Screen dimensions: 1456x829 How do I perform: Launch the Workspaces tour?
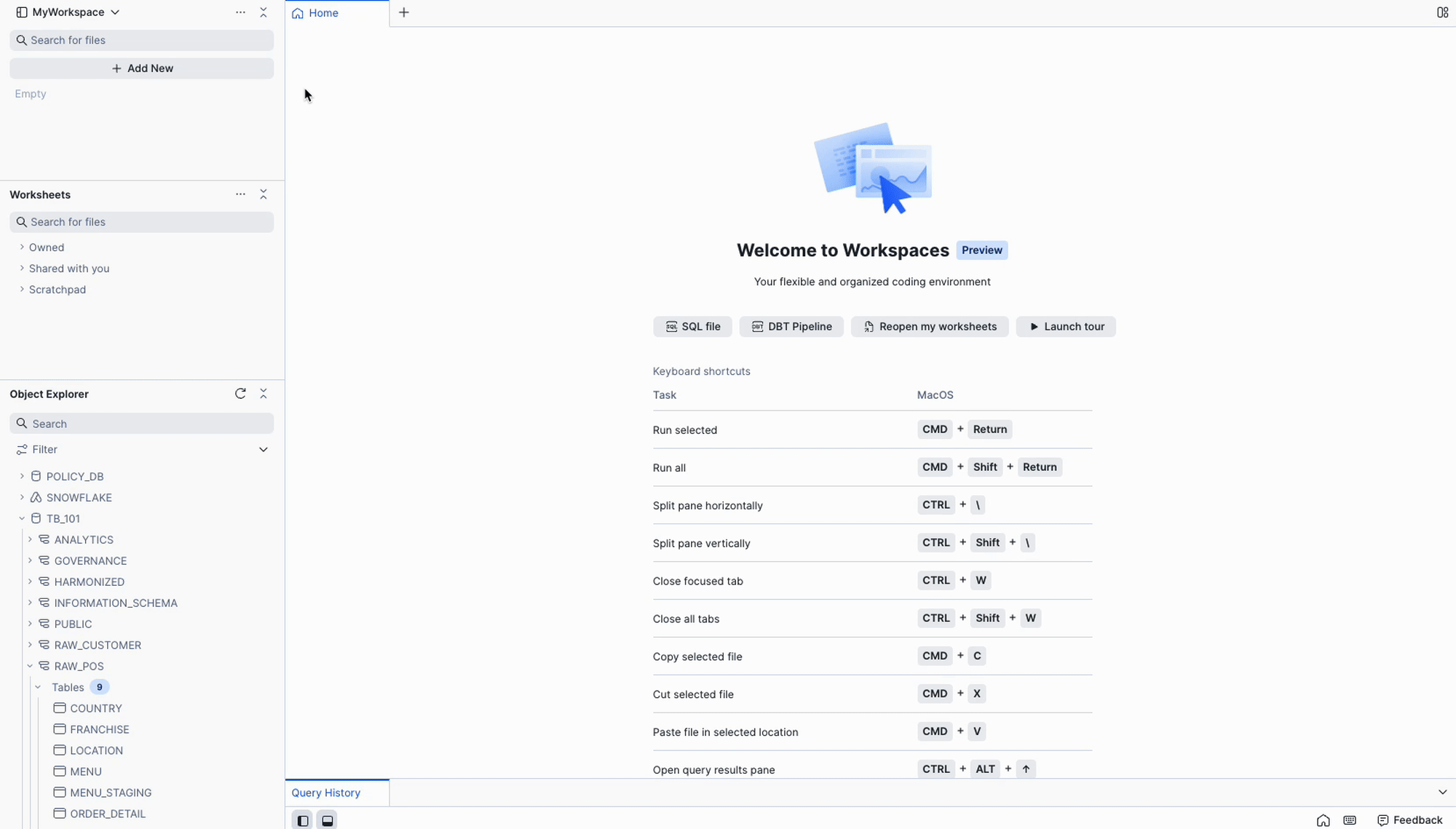1066,326
